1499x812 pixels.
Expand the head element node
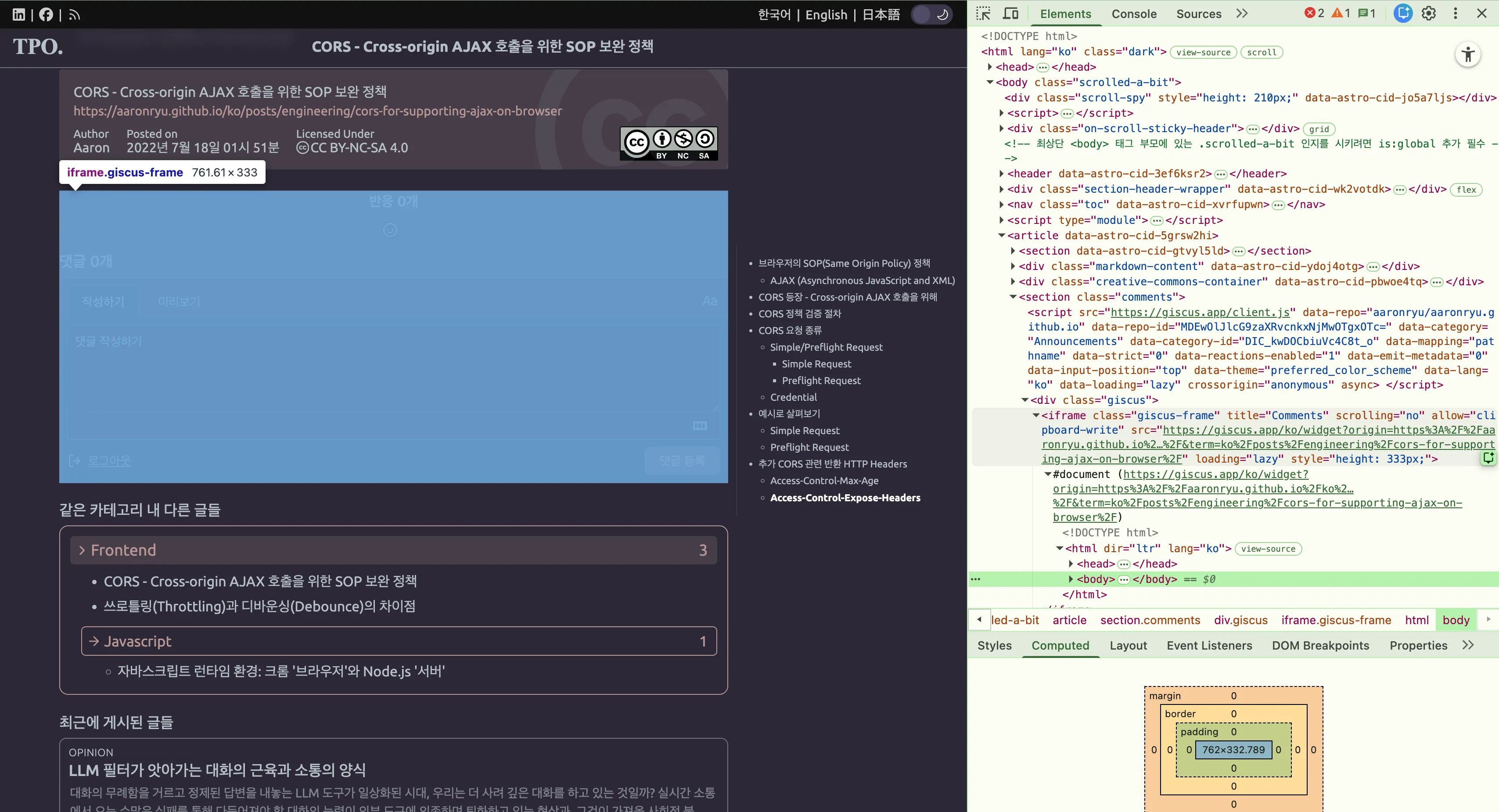(x=990, y=67)
